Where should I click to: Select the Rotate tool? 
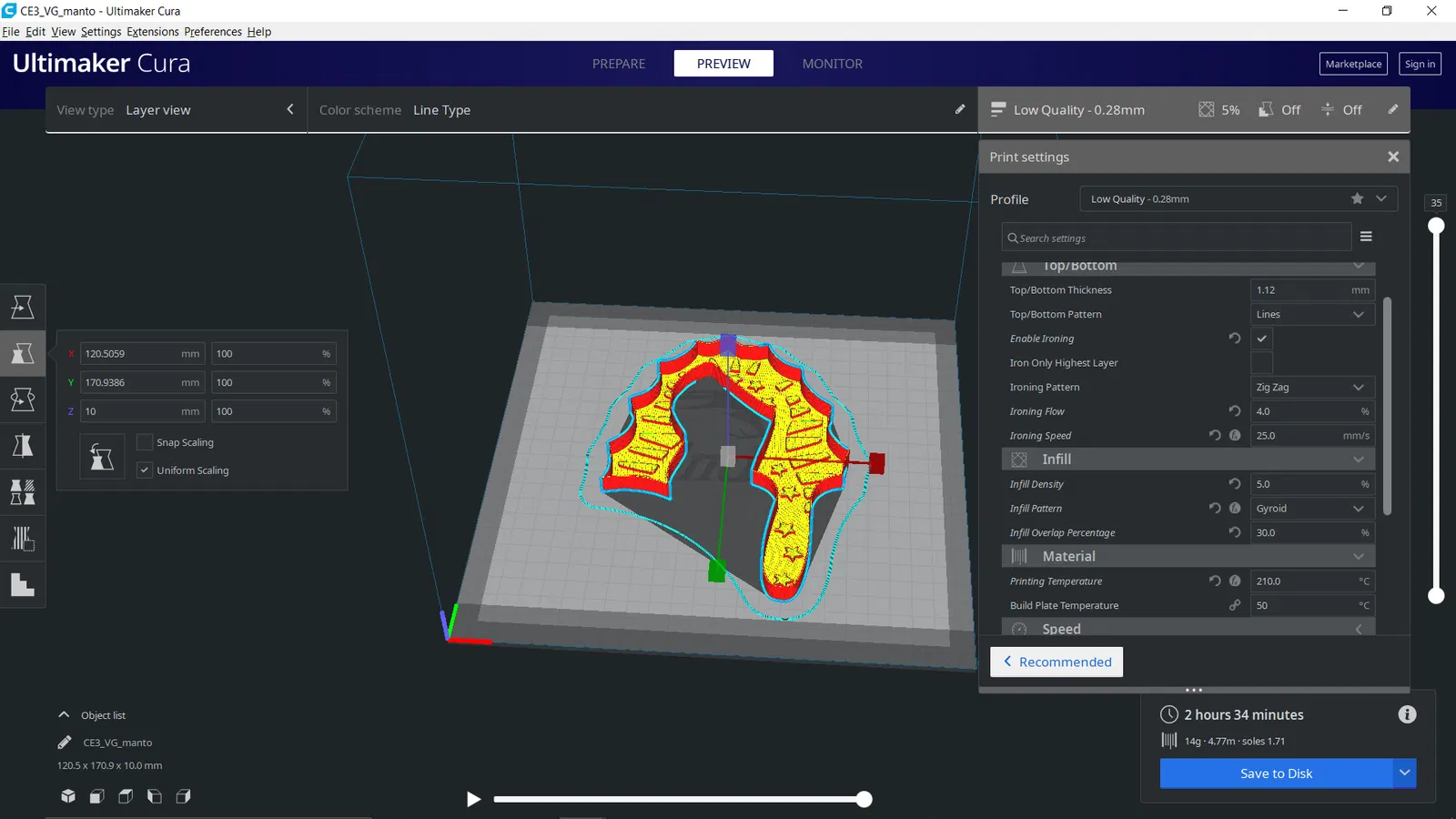[23, 399]
